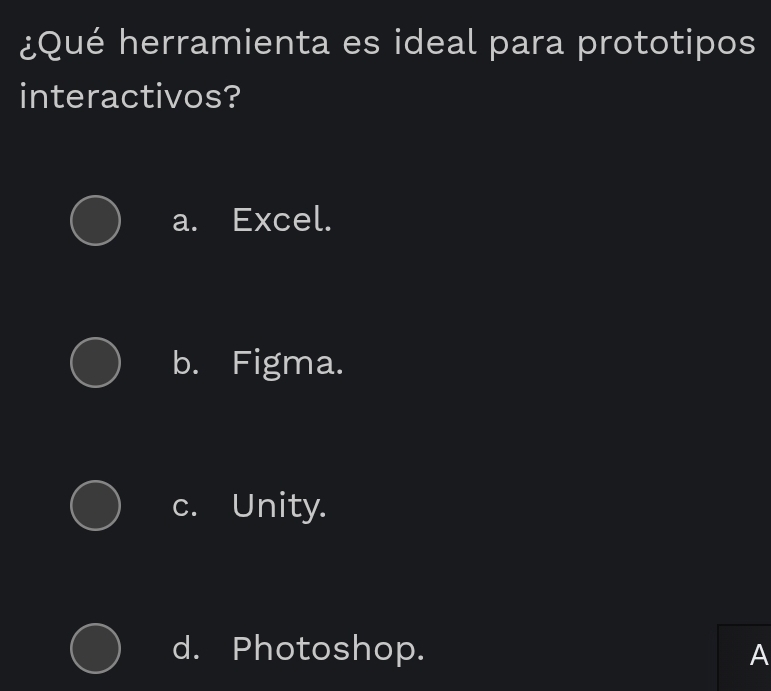Screen dimensions: 771x691
Task: Click the "c." option letter
Action: 184,506
